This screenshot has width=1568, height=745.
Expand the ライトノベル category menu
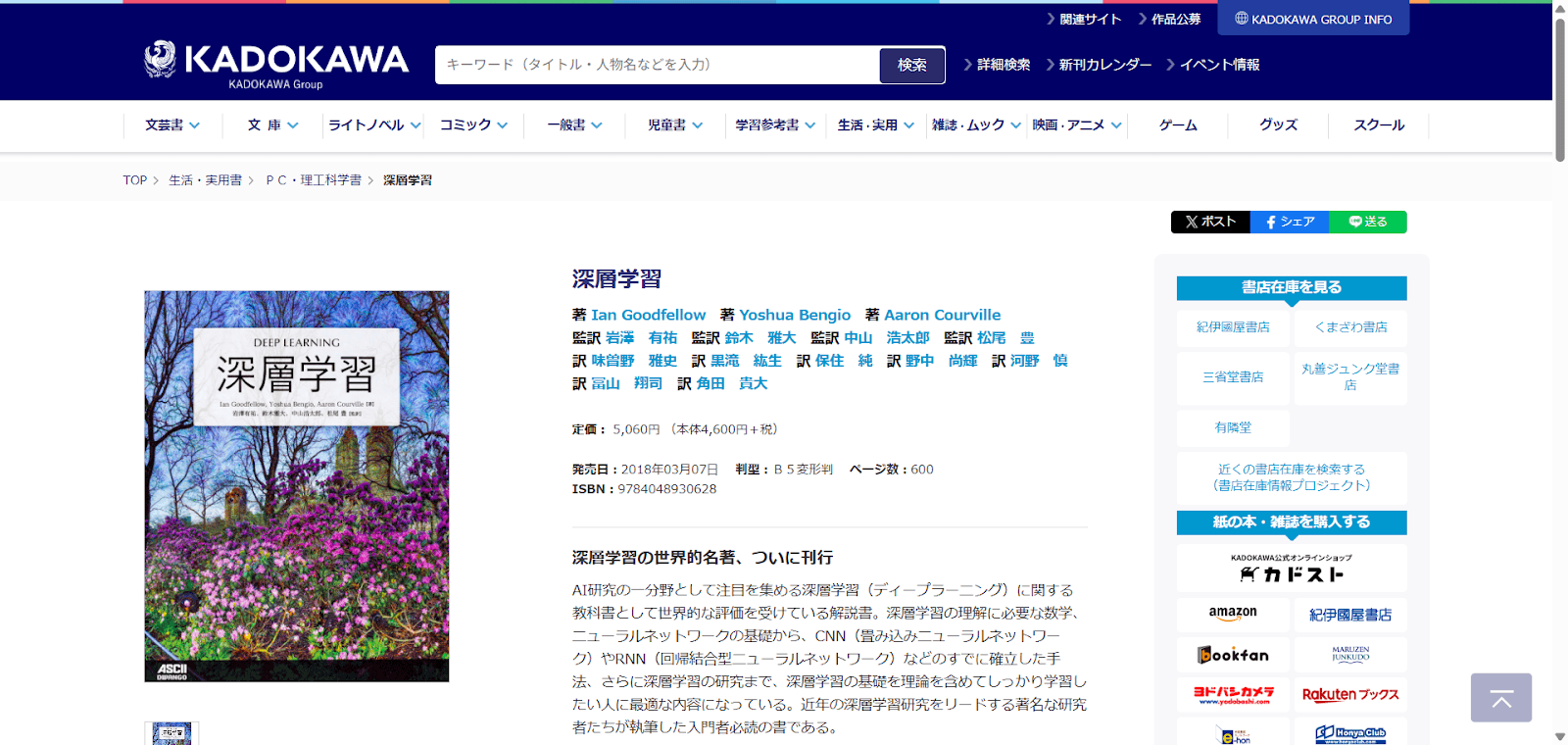click(373, 125)
